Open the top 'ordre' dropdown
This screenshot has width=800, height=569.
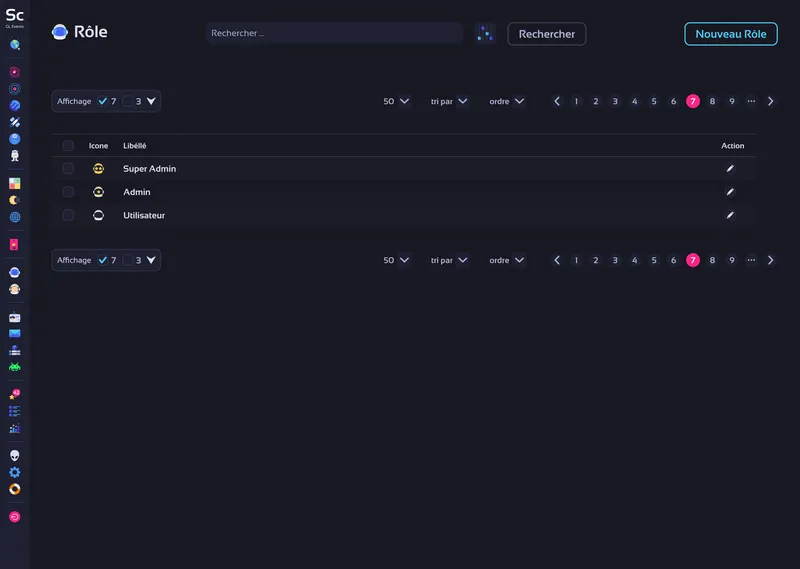click(x=507, y=101)
